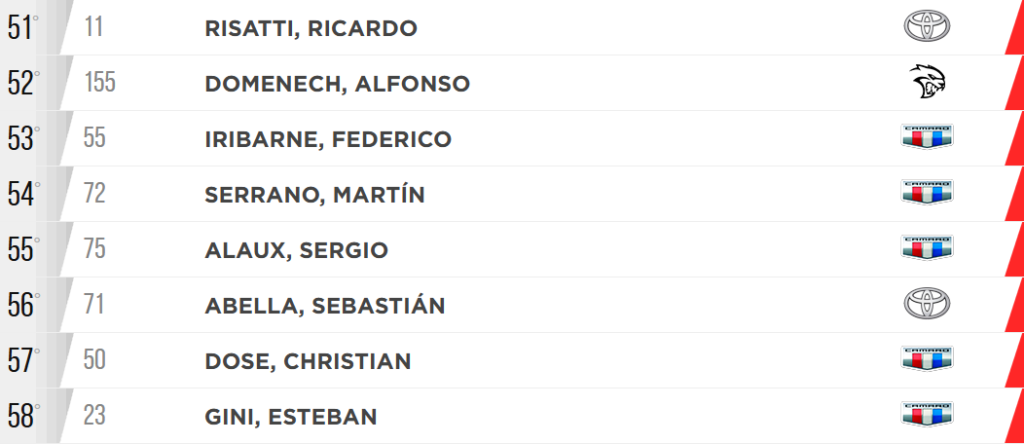Viewport: 1024px width, 444px height.
Task: Click the Camaro badge in Serrano's row
Action: pyautogui.click(x=927, y=193)
